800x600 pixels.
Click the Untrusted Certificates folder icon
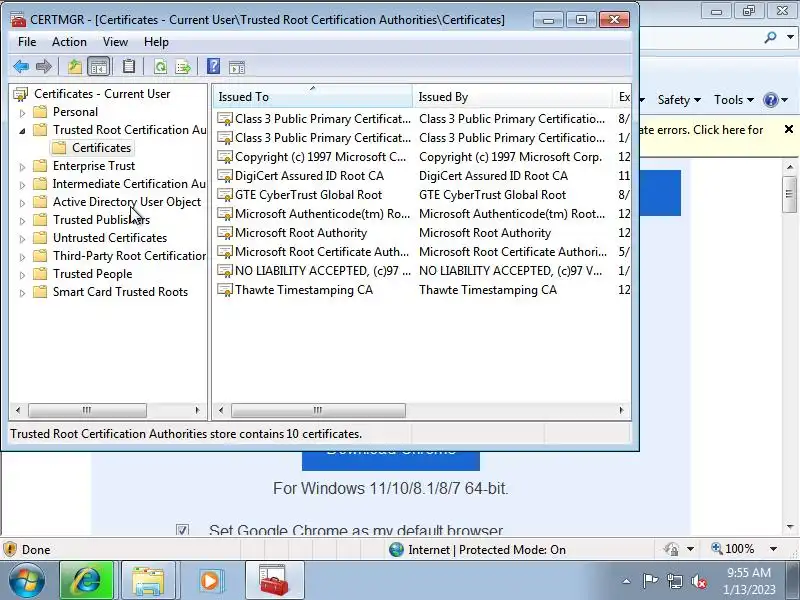click(x=40, y=238)
